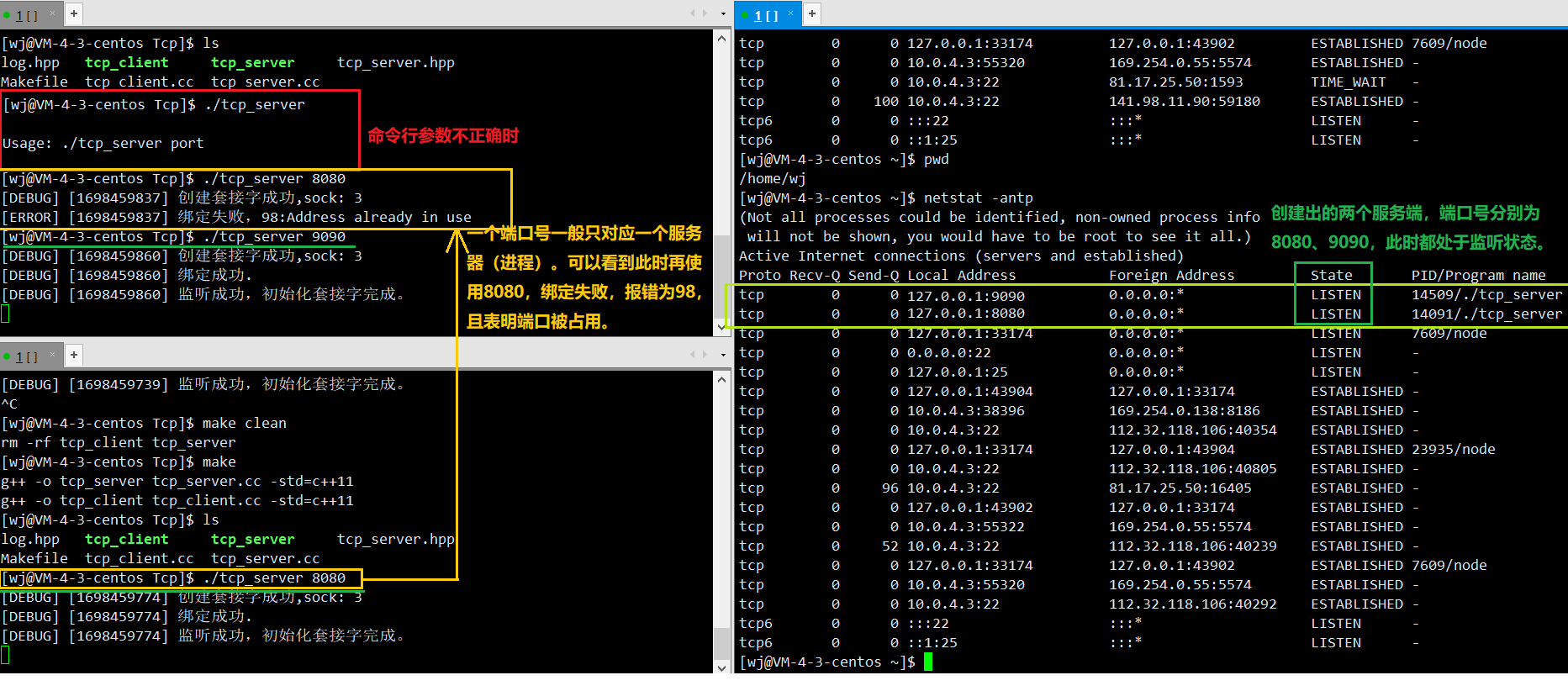Click the '/home/wj' output line
This screenshot has width=1568, height=691.
pyautogui.click(x=772, y=179)
